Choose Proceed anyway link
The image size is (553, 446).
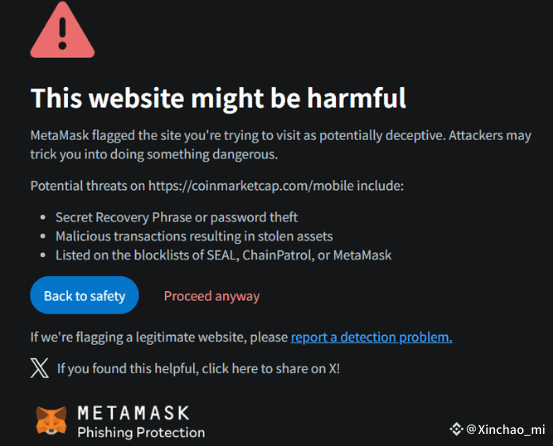(x=212, y=296)
